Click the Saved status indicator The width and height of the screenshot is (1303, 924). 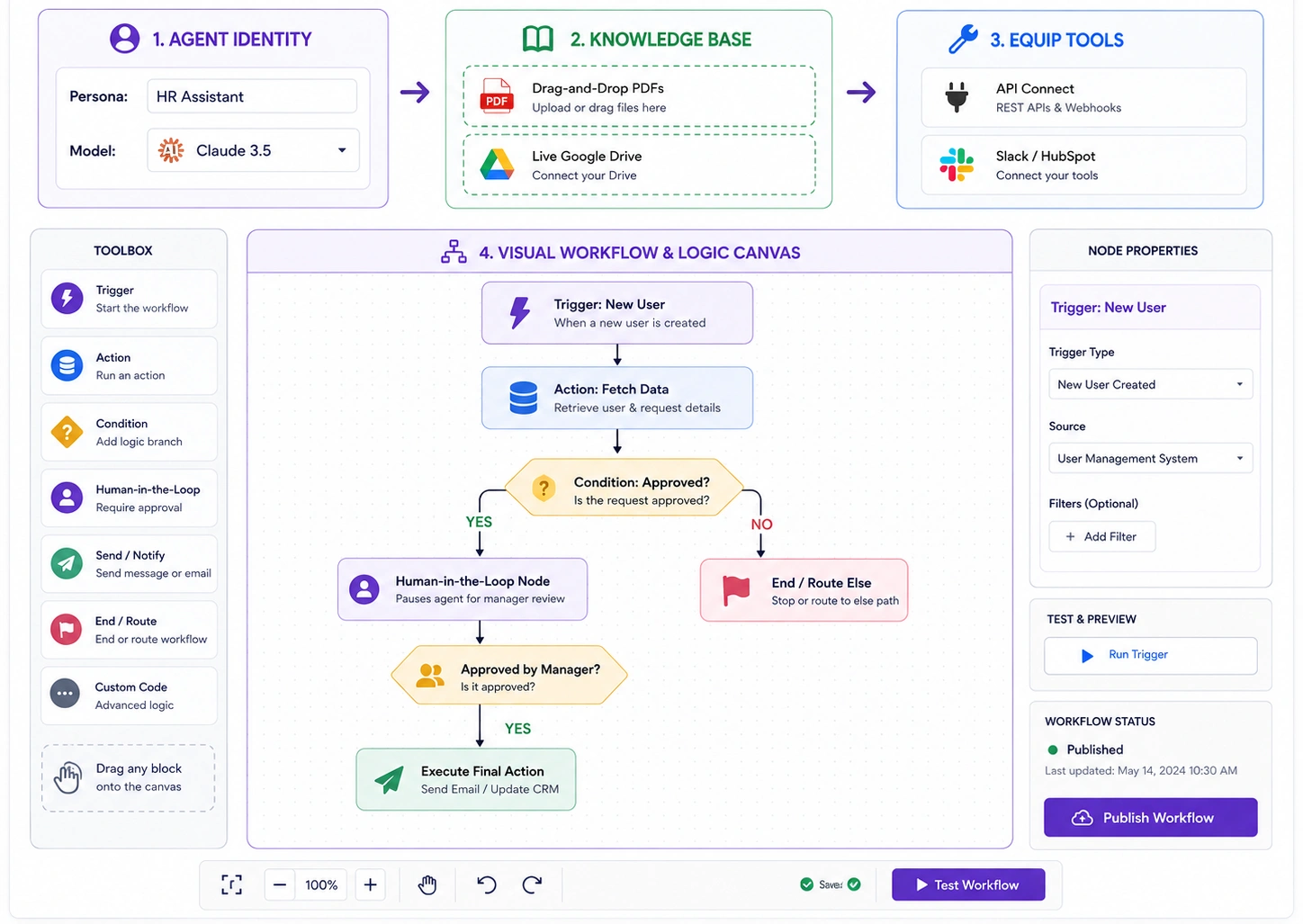coord(831,884)
